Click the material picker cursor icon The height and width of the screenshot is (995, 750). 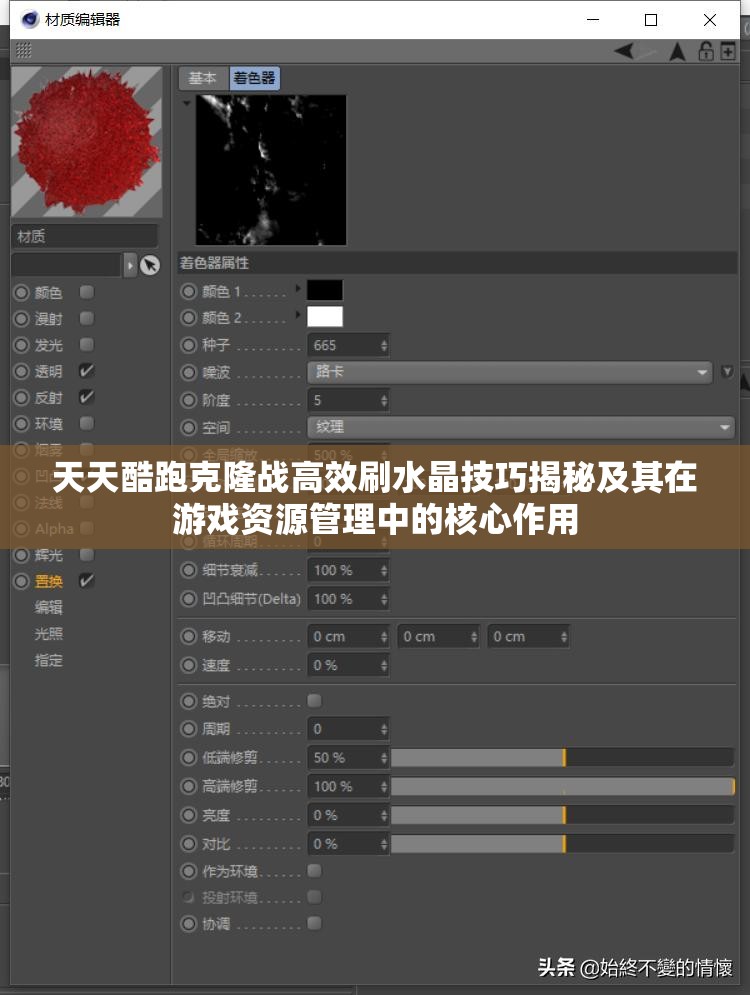[x=150, y=265]
